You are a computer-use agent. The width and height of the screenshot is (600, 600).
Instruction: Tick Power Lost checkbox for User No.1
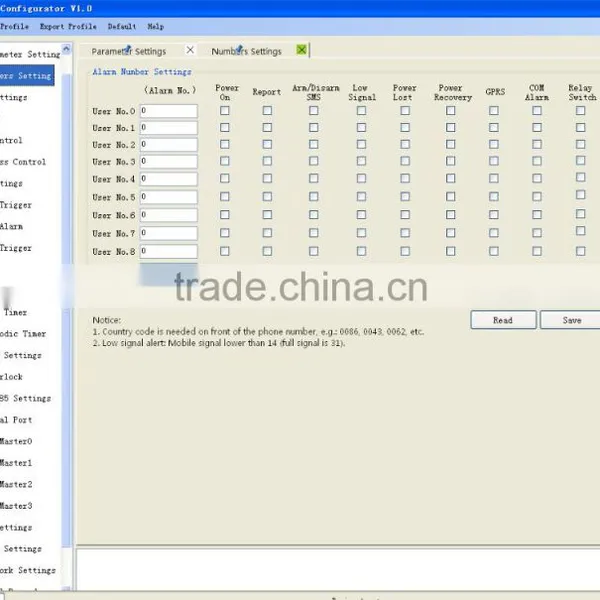(x=405, y=127)
